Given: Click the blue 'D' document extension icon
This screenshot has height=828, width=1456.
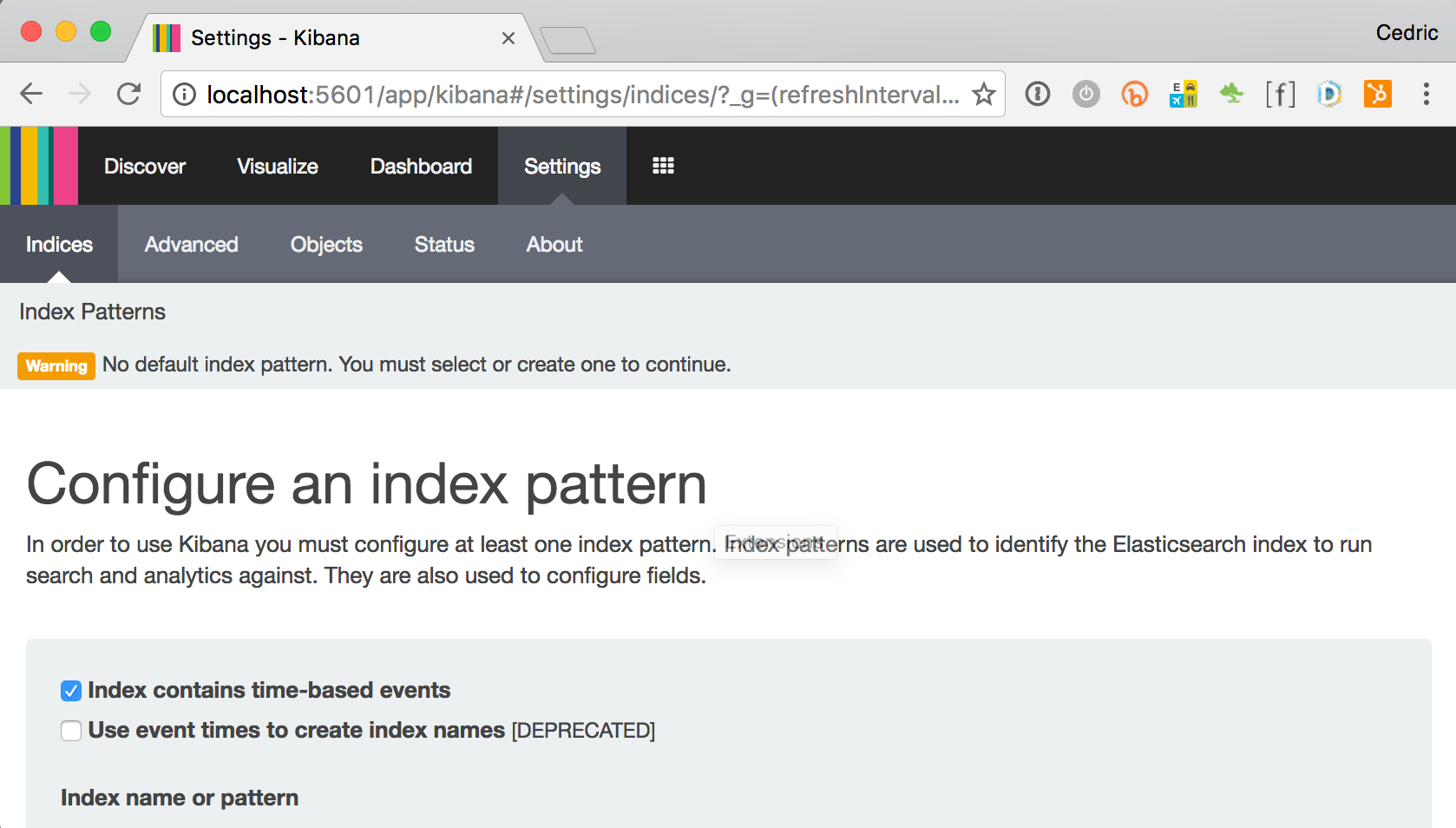Looking at the screenshot, I should tap(1328, 94).
